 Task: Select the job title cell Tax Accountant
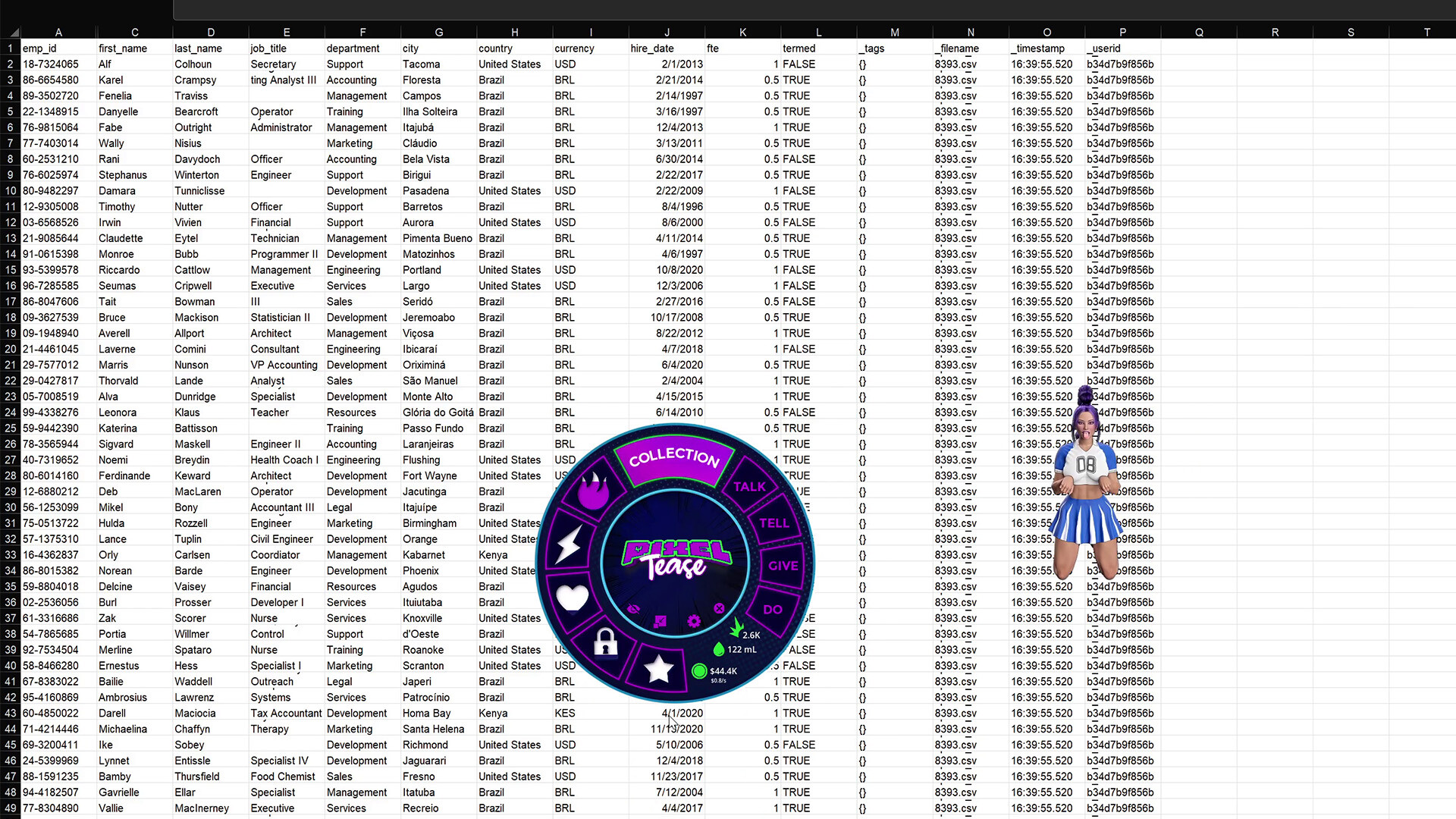[287, 713]
